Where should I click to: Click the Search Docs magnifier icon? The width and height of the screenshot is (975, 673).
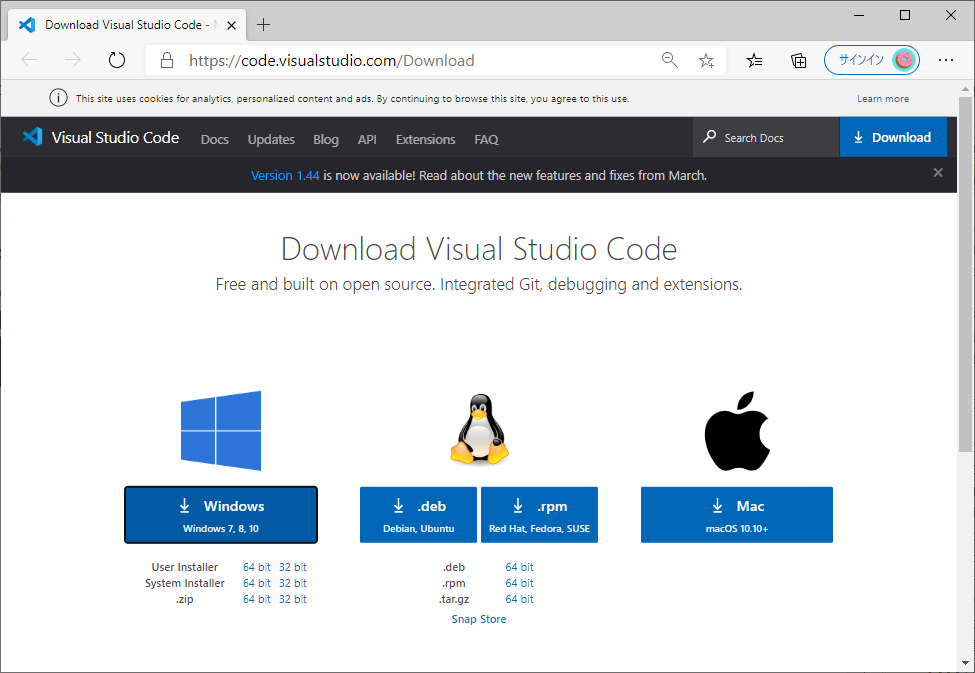coord(709,137)
